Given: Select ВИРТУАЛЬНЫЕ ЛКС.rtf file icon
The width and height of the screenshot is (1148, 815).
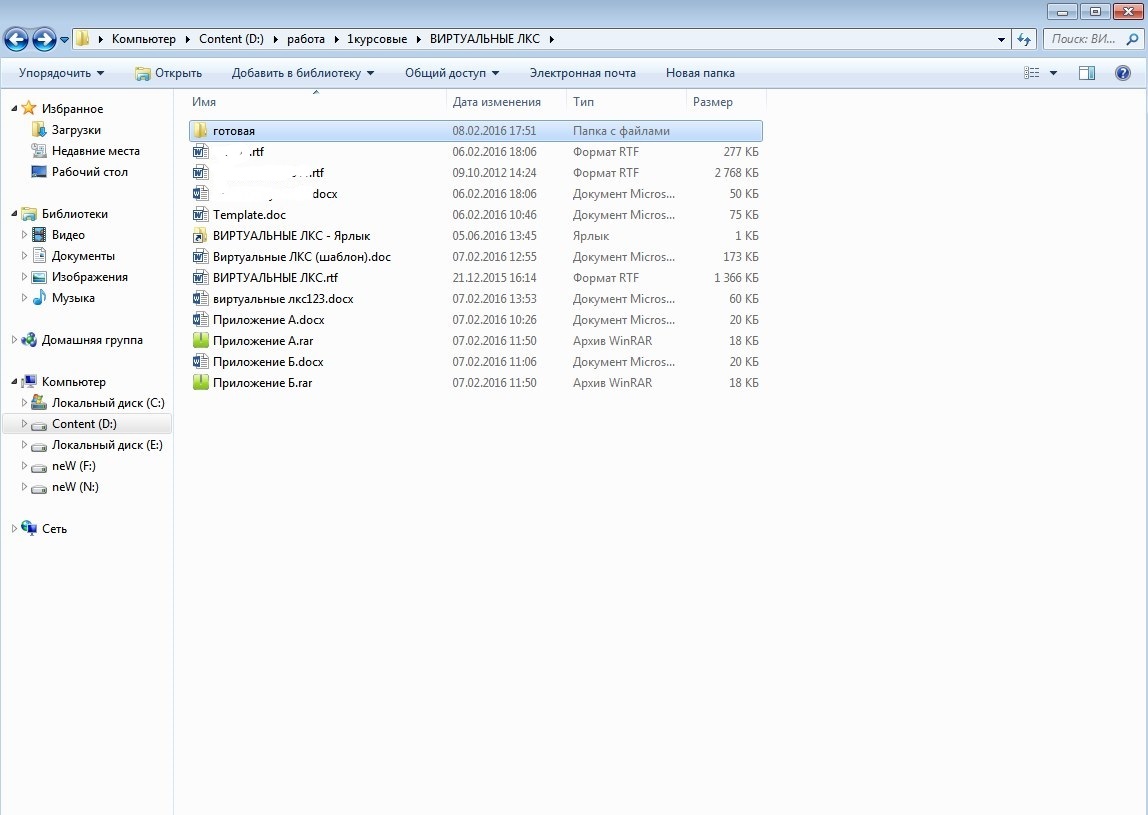Looking at the screenshot, I should coord(200,278).
